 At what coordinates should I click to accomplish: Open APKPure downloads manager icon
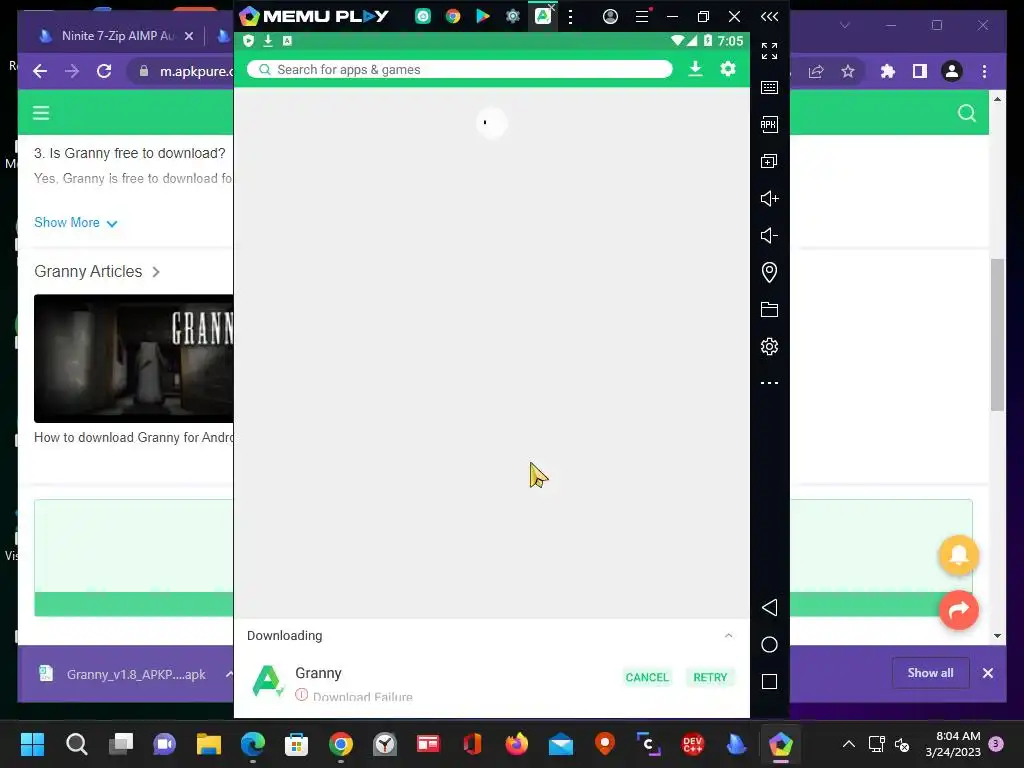[696, 69]
